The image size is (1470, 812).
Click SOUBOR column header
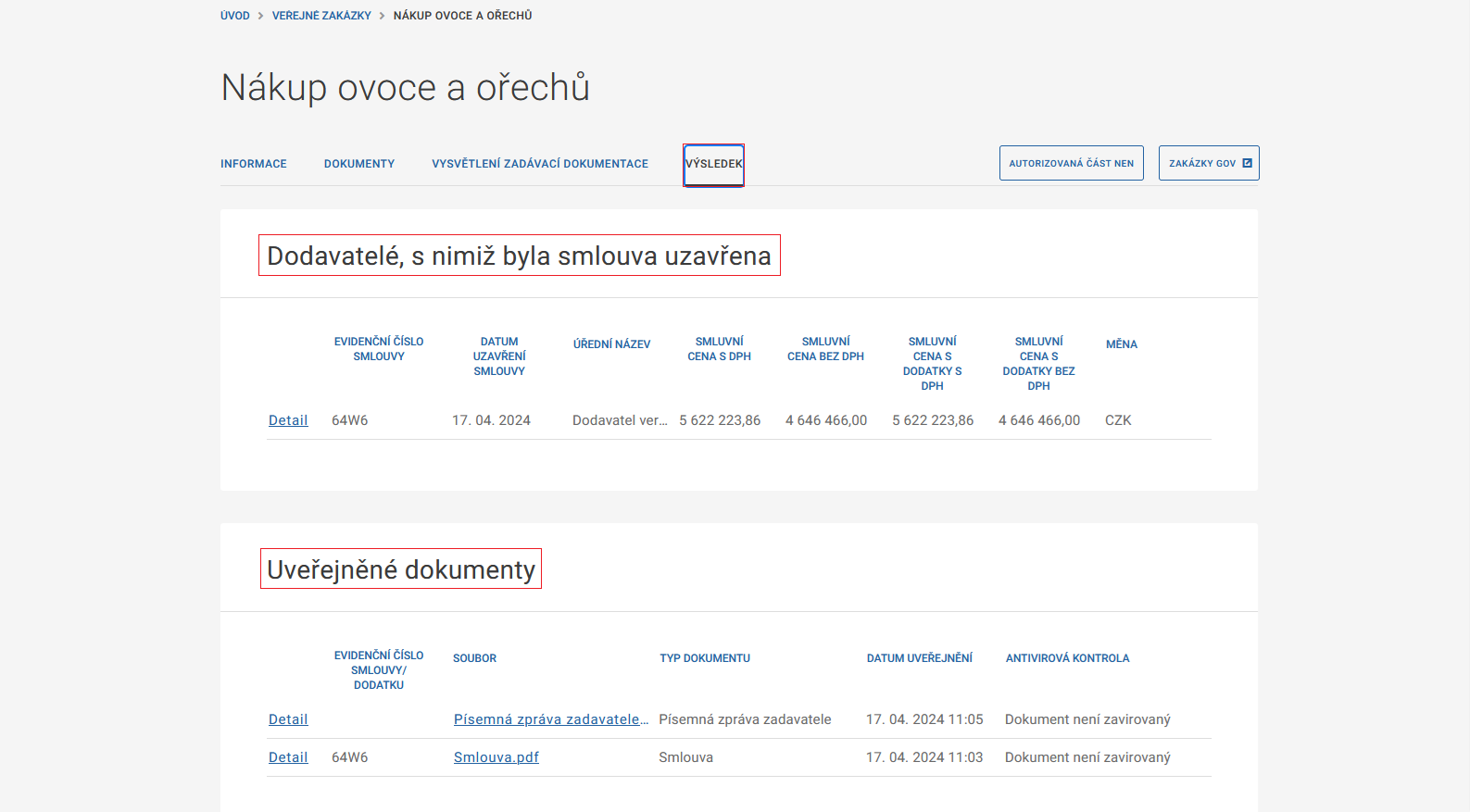coord(475,658)
